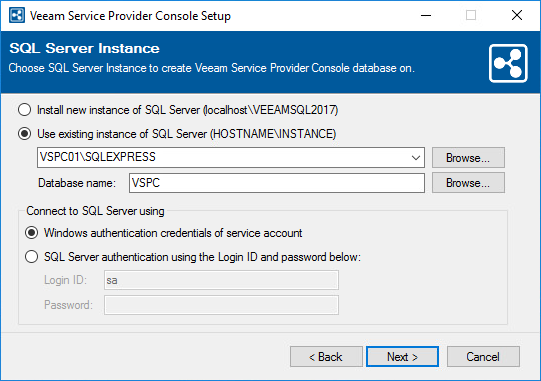Screen dimensions: 541x381
Task: Go to the previous step with Back
Action: [x=326, y=357]
